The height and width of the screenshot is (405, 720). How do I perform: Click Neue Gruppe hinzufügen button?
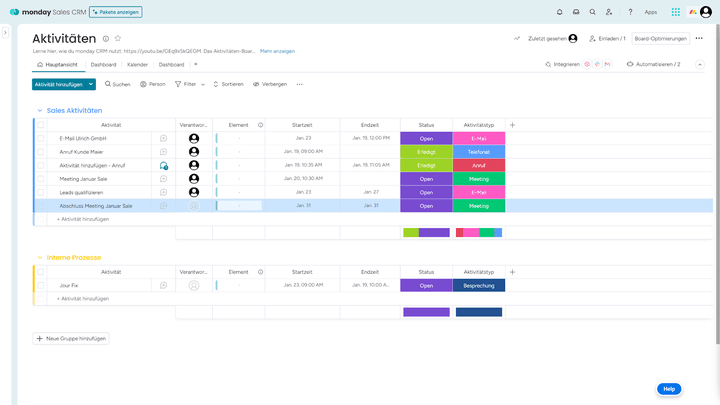click(x=71, y=339)
